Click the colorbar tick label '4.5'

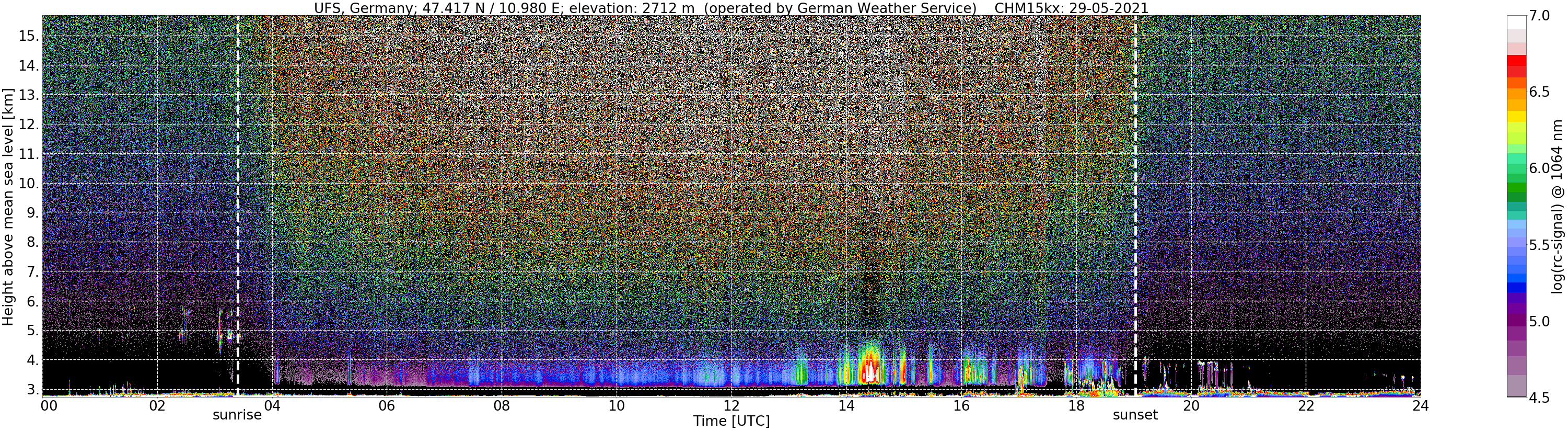(x=1539, y=398)
